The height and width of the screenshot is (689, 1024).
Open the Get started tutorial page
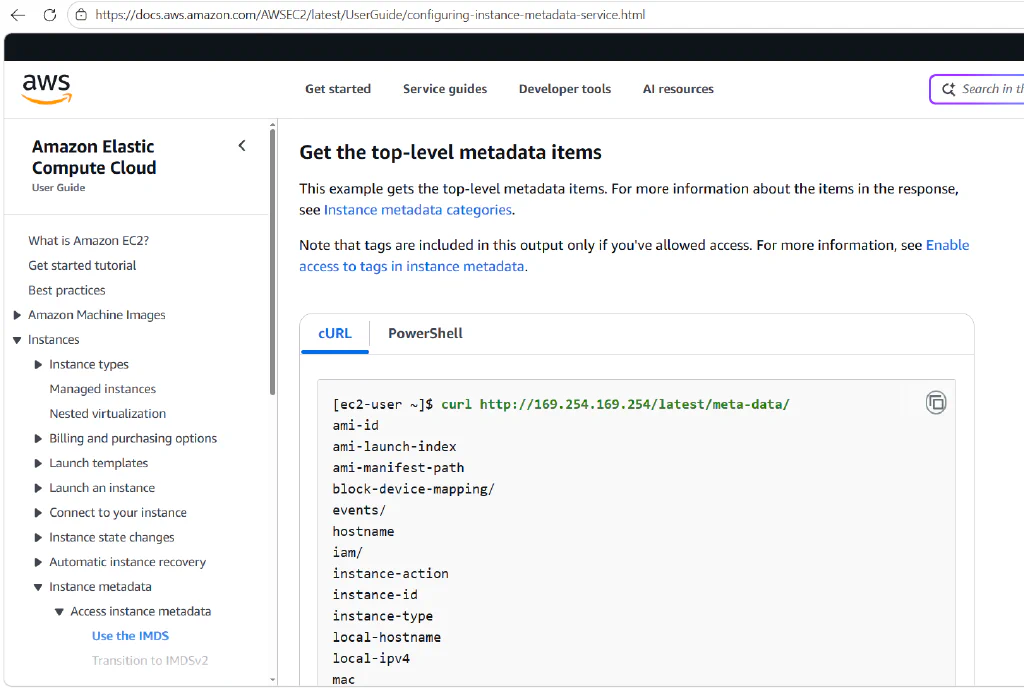click(82, 265)
